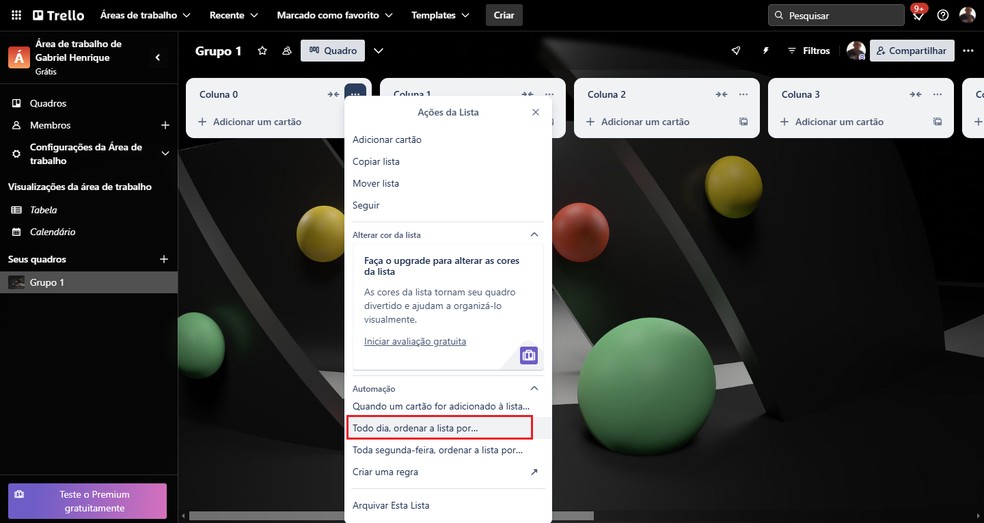Click the Criar button
This screenshot has height=523, width=984.
[504, 15]
